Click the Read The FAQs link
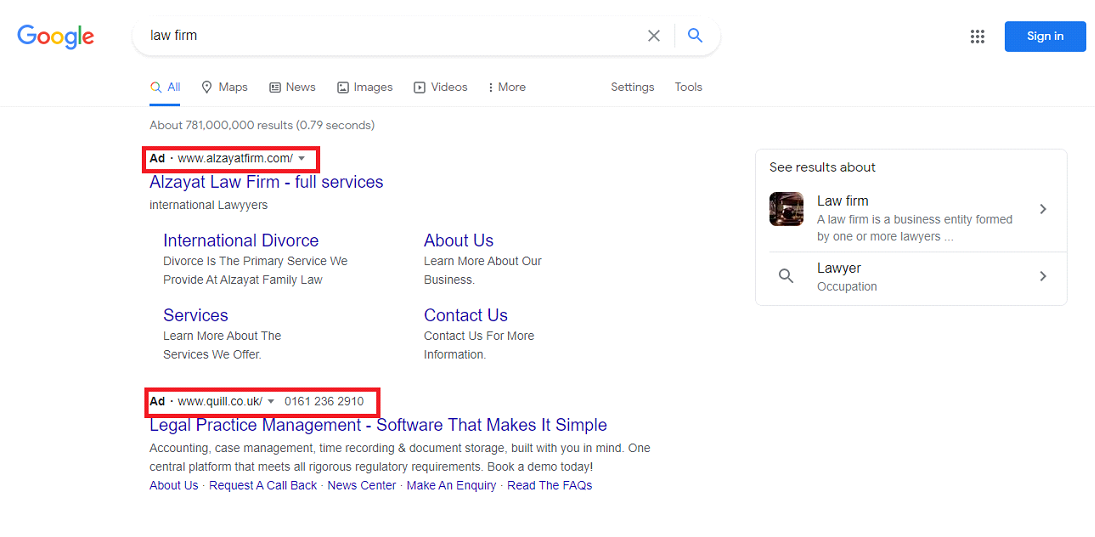This screenshot has height=537, width=1095. click(550, 485)
